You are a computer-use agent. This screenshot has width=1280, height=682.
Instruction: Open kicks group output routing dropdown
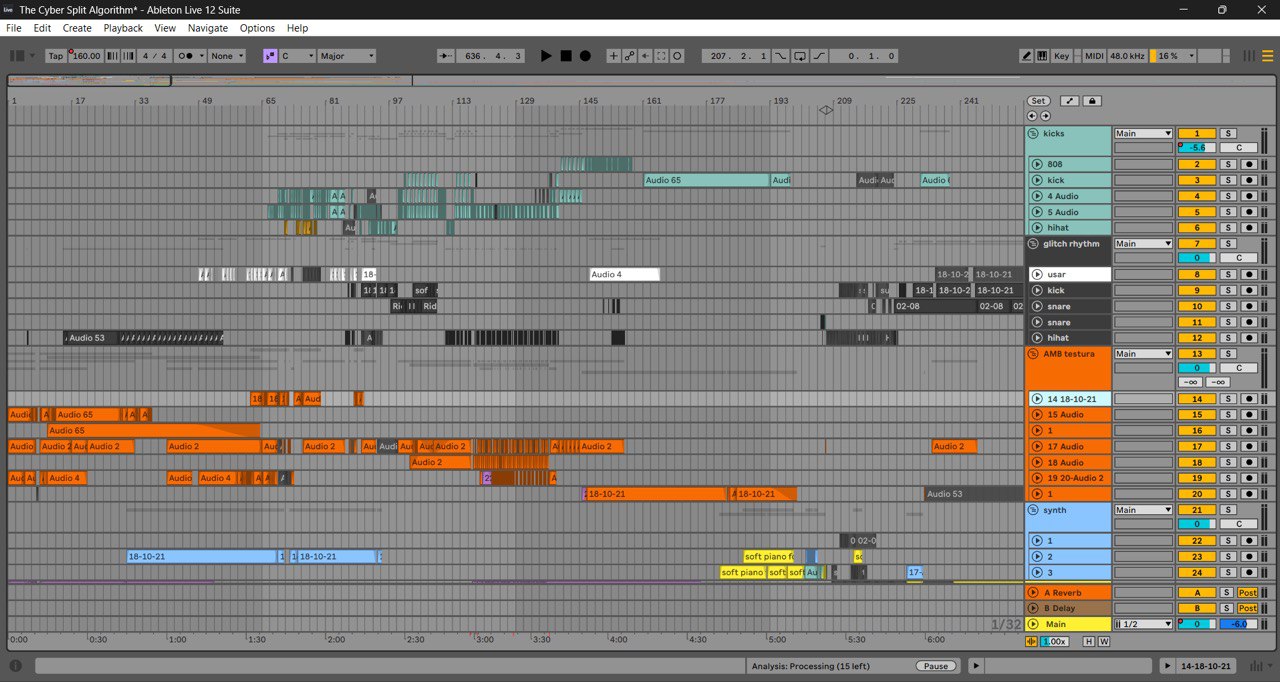coord(1143,134)
